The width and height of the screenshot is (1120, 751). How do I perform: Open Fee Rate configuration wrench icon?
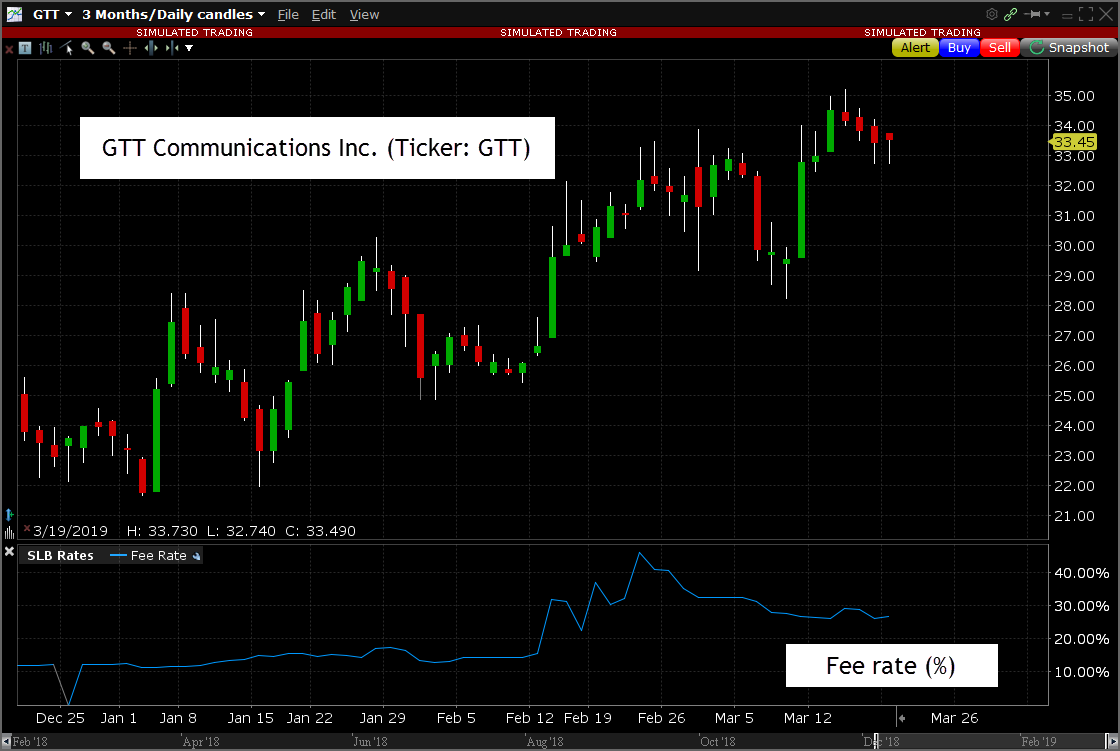point(196,556)
